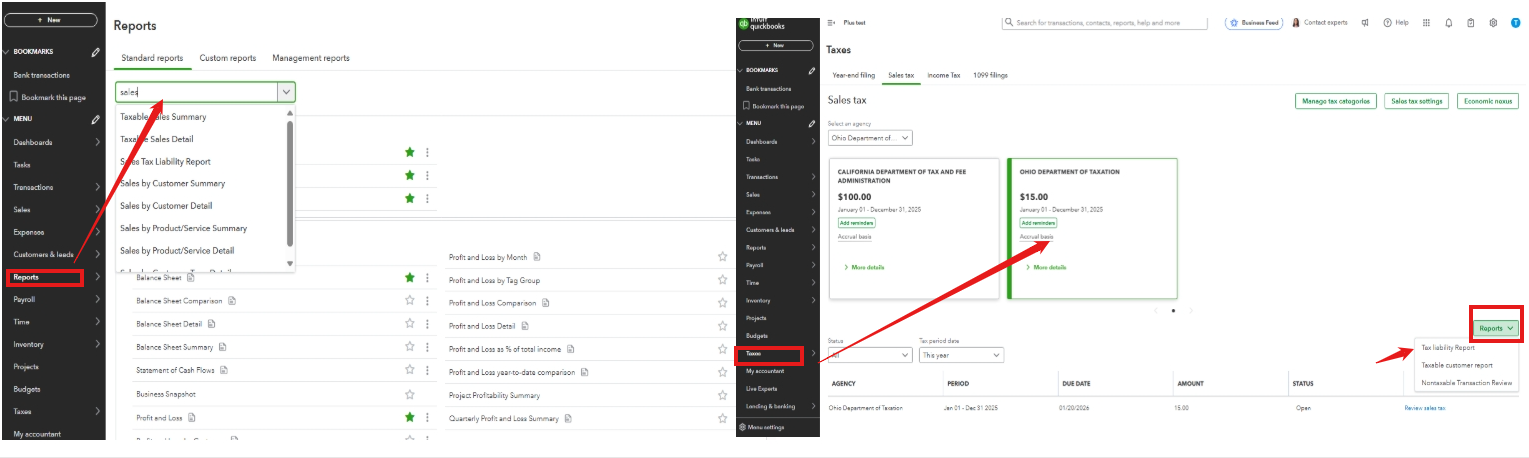Viewport: 1529px width, 458px height.
Task: Open the Select an agency dropdown
Action: click(x=870, y=138)
